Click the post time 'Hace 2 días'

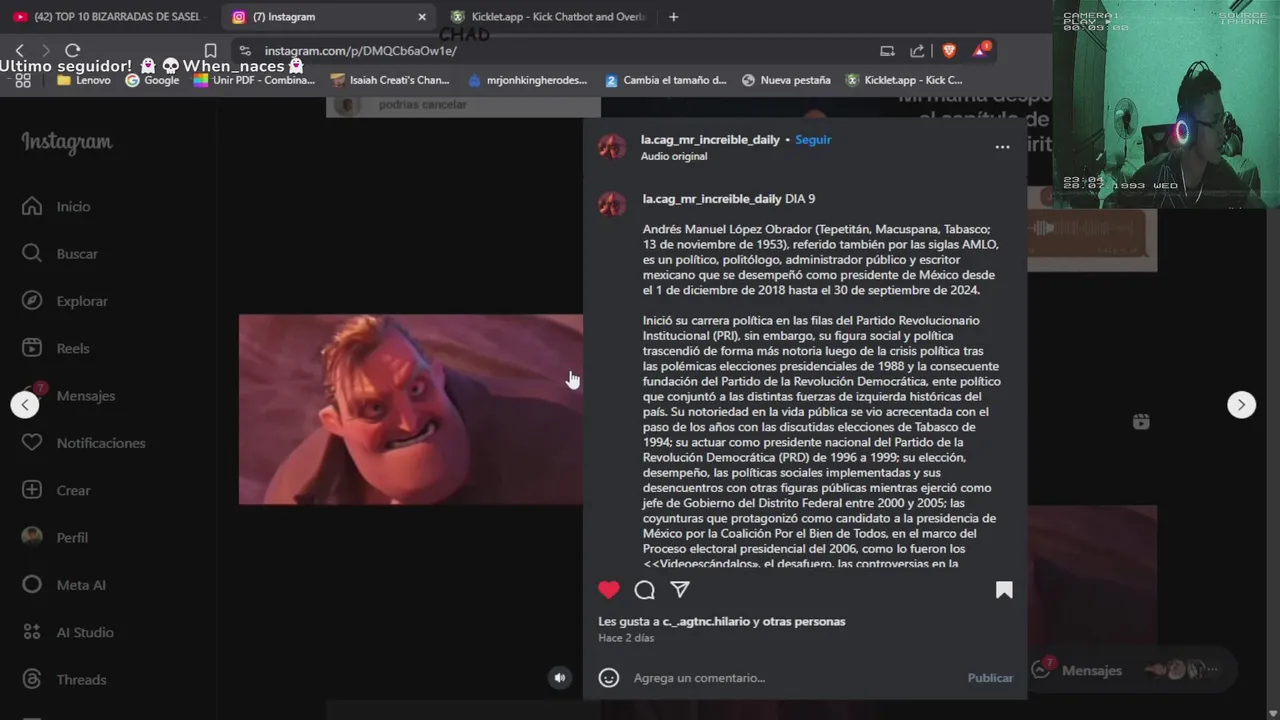click(x=626, y=638)
